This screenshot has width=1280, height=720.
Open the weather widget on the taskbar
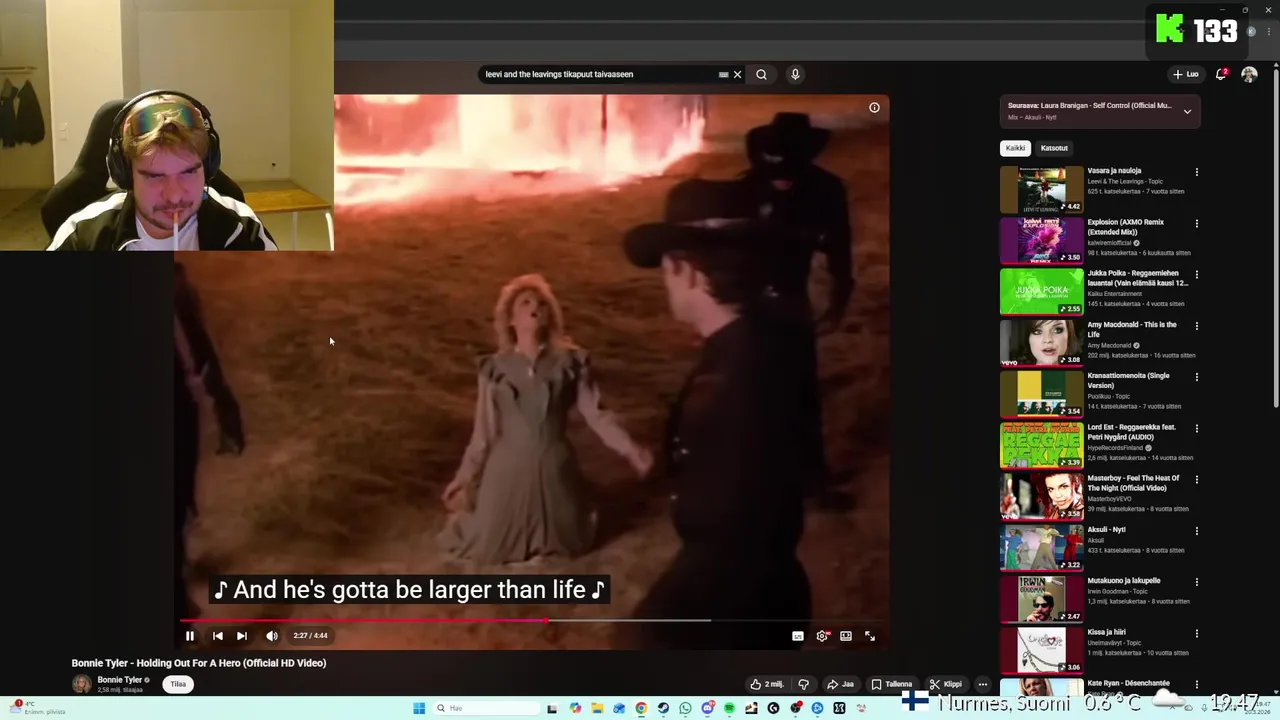coord(35,708)
